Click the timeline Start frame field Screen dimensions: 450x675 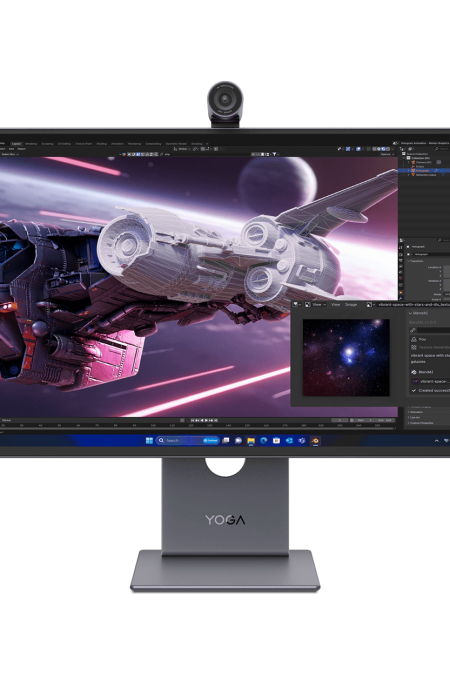[x=363, y=420]
